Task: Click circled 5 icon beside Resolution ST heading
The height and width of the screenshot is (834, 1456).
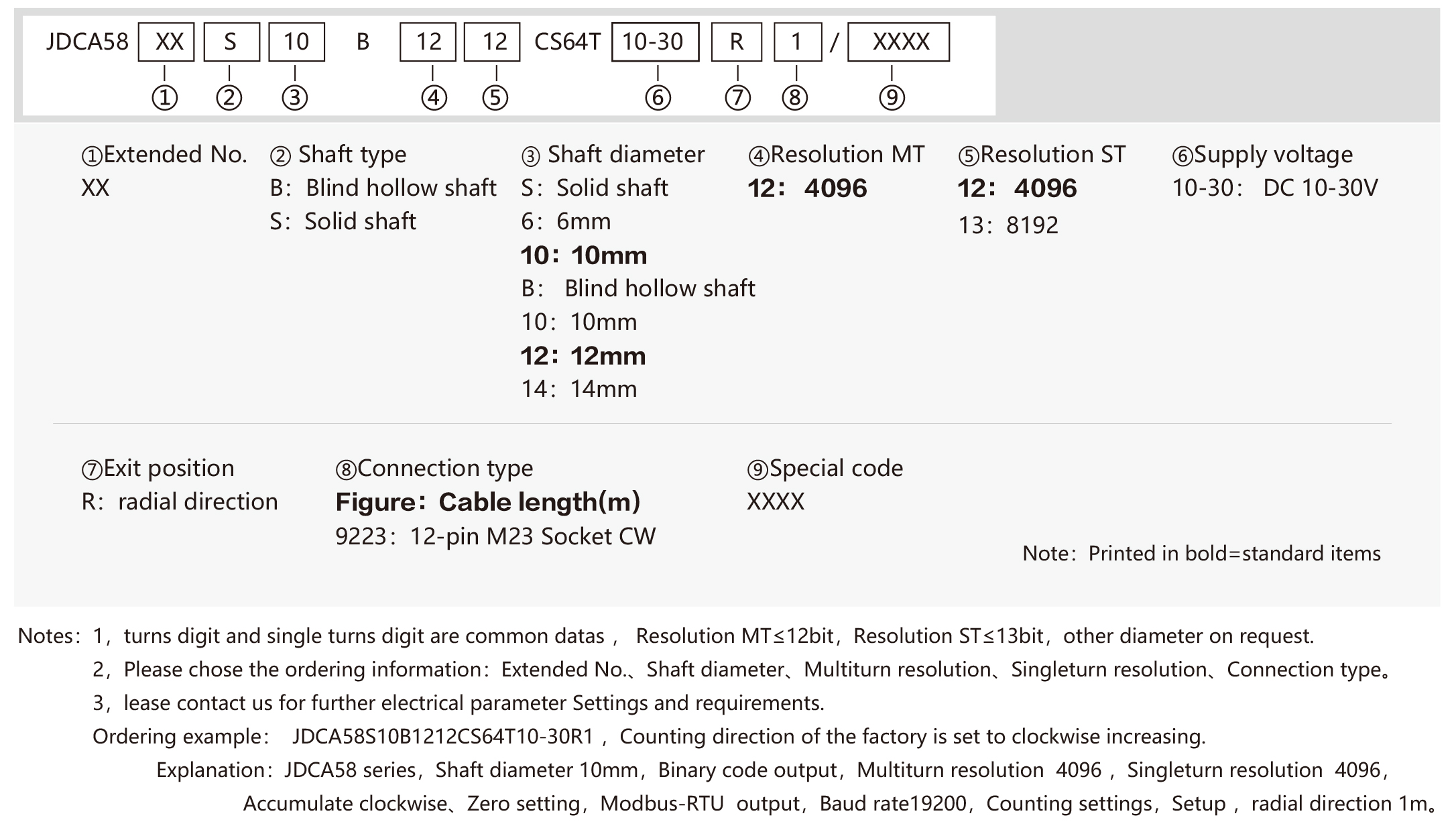Action: pos(969,156)
